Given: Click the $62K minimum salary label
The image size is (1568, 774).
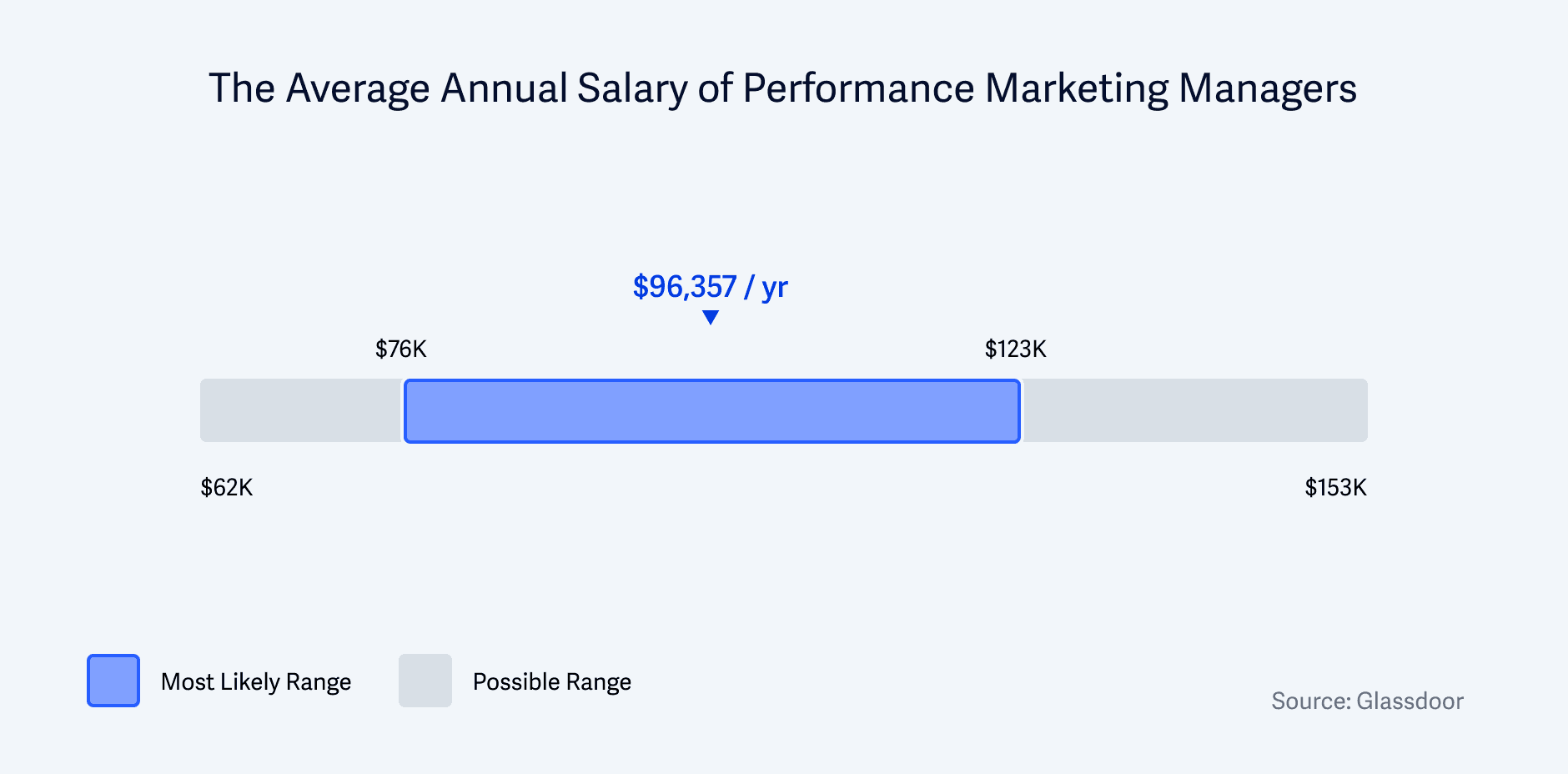Looking at the screenshot, I should pos(227,487).
